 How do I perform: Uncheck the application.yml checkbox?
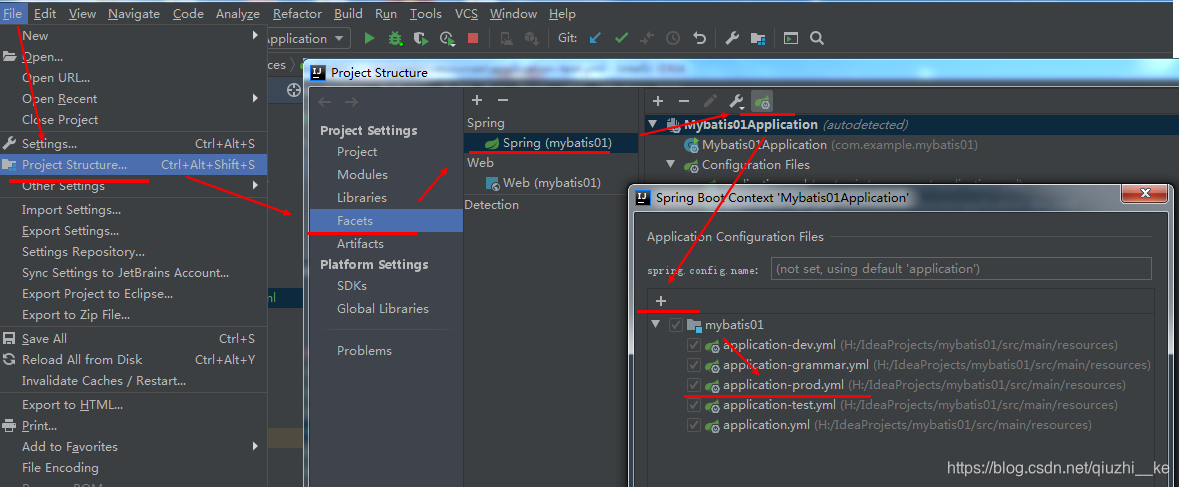tap(694, 425)
